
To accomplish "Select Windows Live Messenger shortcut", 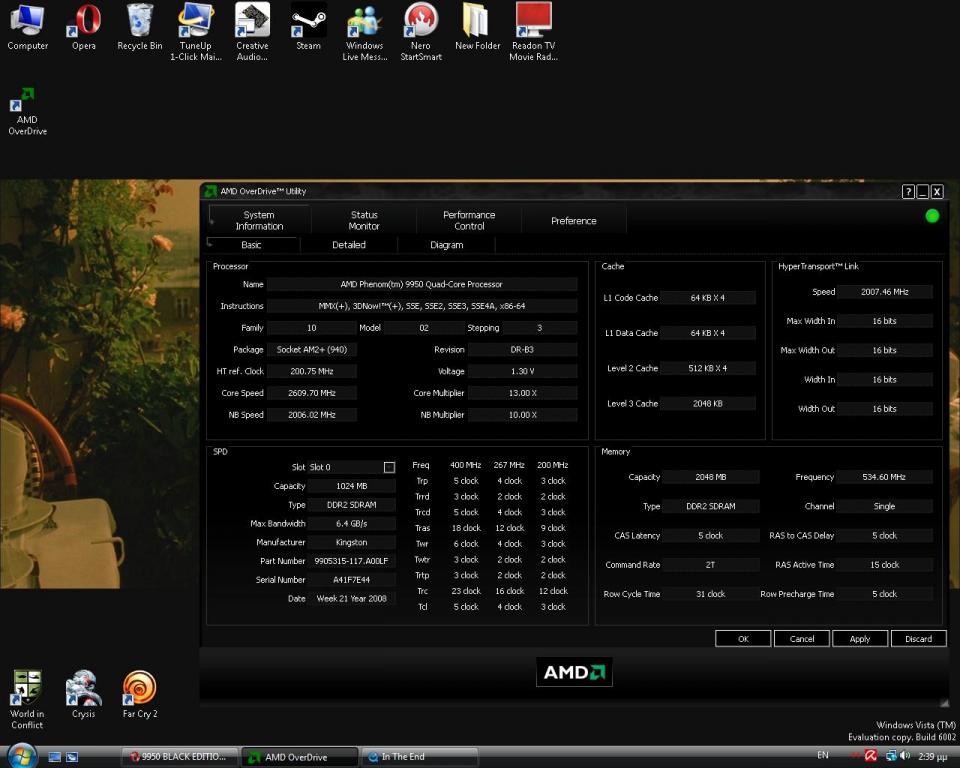I will [x=365, y=32].
